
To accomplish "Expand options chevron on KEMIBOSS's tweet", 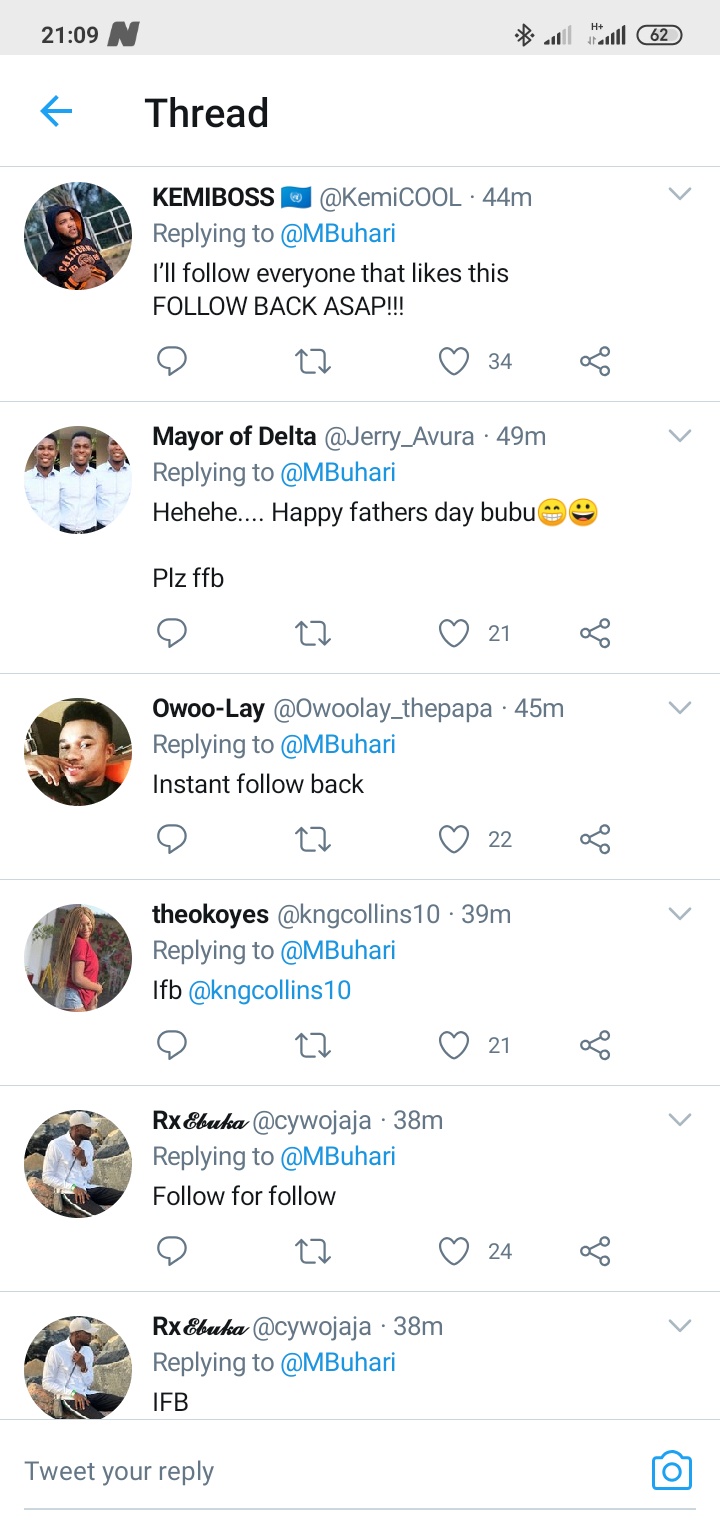I will tap(680, 195).
